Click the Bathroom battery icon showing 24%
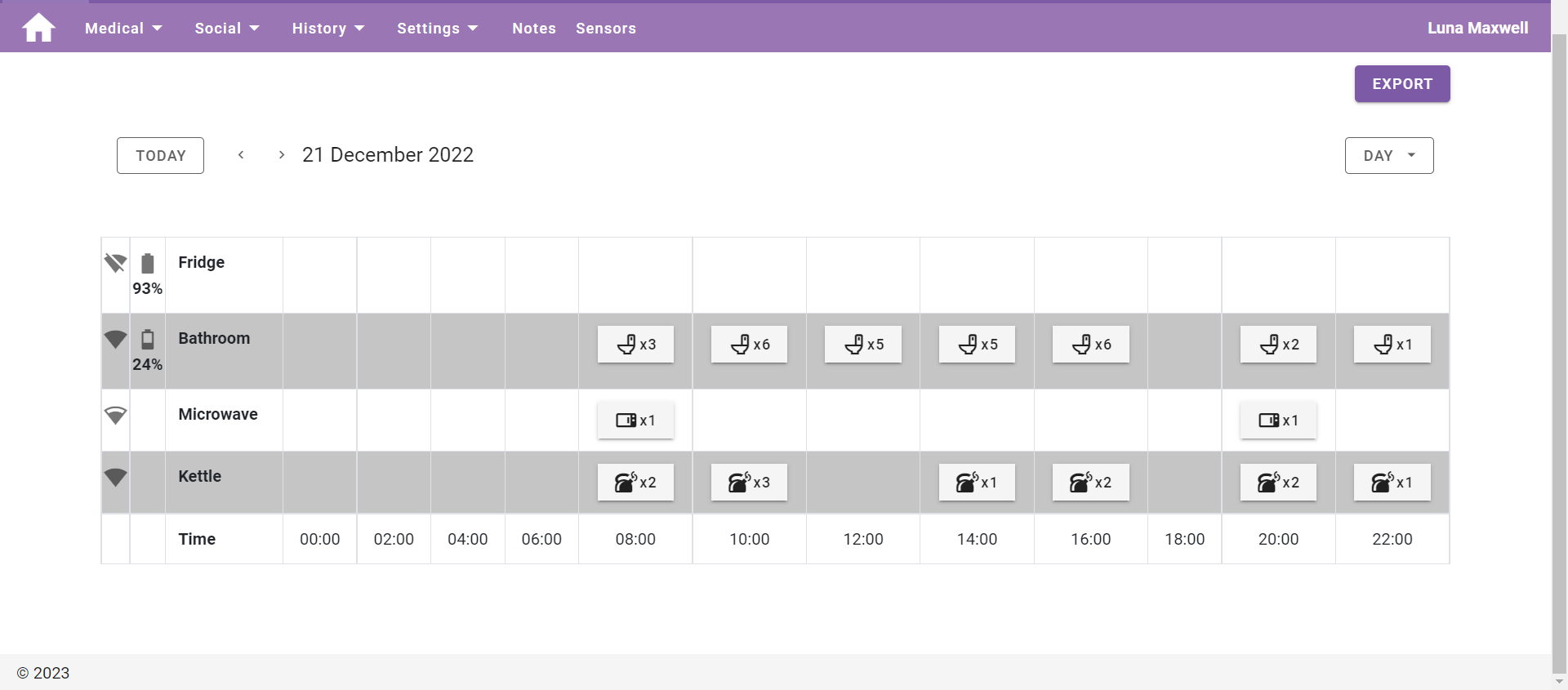 [147, 339]
